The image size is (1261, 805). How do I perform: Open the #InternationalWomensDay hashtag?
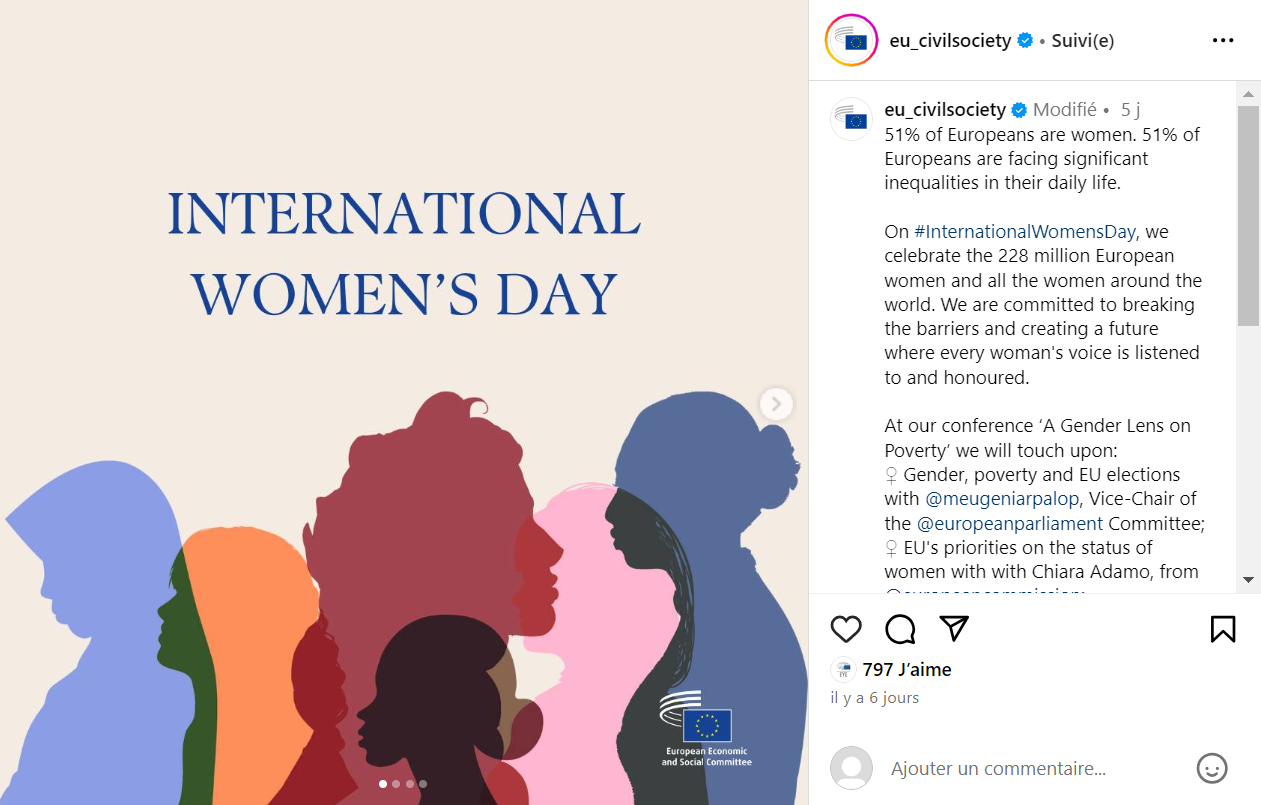point(1025,232)
